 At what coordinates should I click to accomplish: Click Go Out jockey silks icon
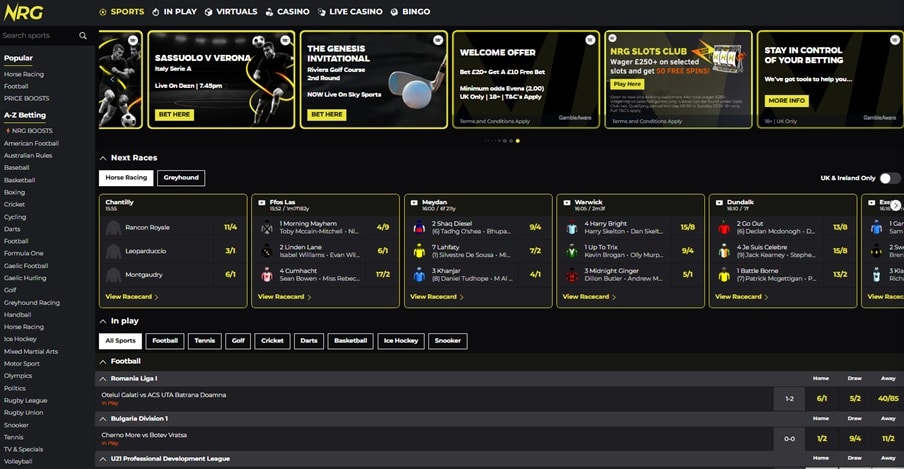(724, 227)
